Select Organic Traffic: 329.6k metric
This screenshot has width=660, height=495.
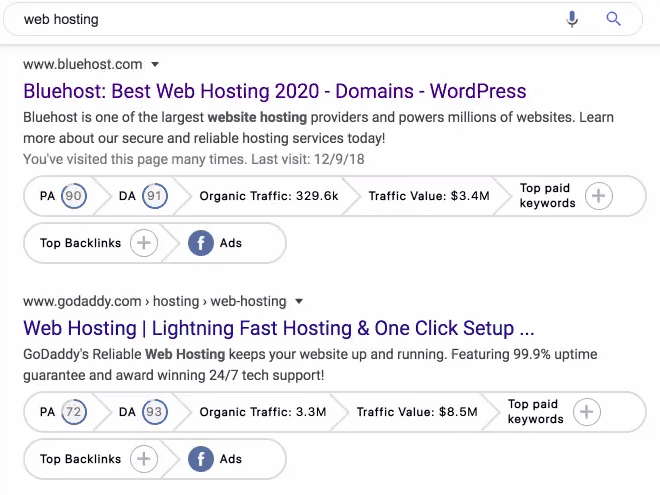click(269, 196)
